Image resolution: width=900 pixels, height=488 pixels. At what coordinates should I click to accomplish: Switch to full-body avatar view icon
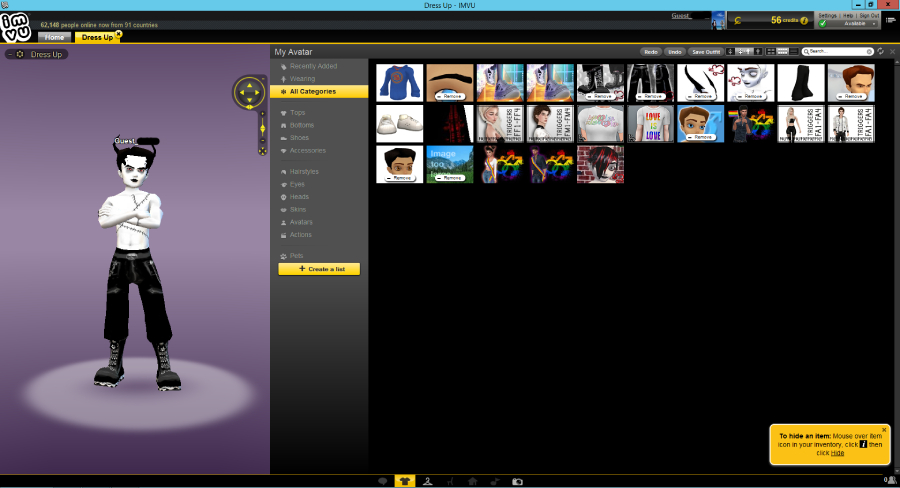(x=758, y=51)
